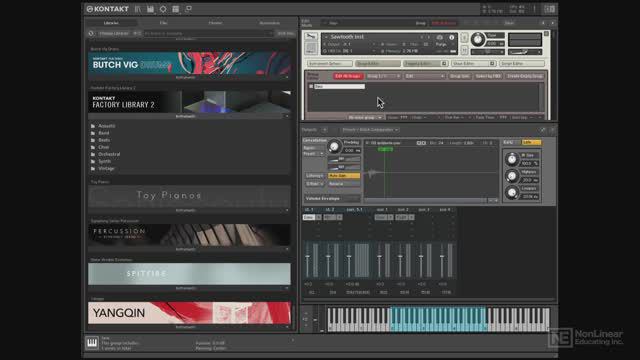
Task: Click the keyboard icon in bottom info bar
Action: coord(92,342)
